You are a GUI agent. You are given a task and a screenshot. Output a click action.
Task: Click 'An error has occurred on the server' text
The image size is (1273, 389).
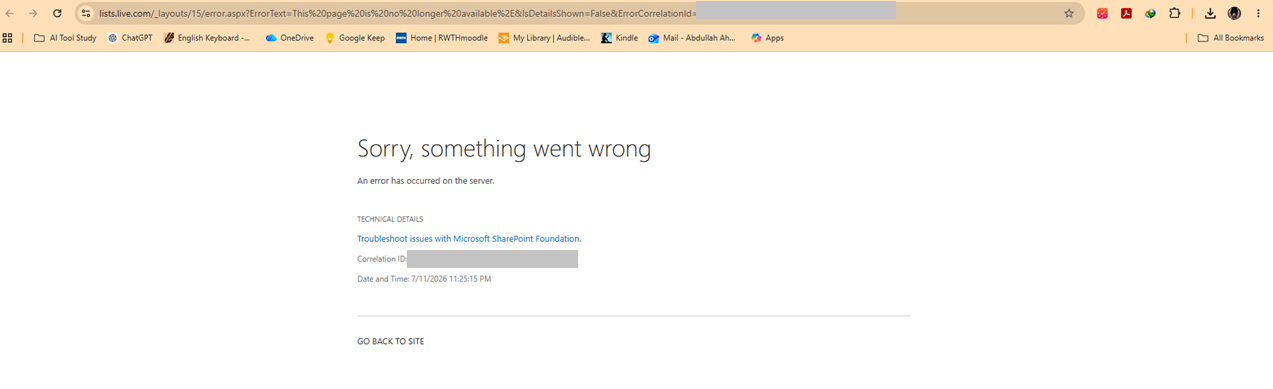coord(426,181)
